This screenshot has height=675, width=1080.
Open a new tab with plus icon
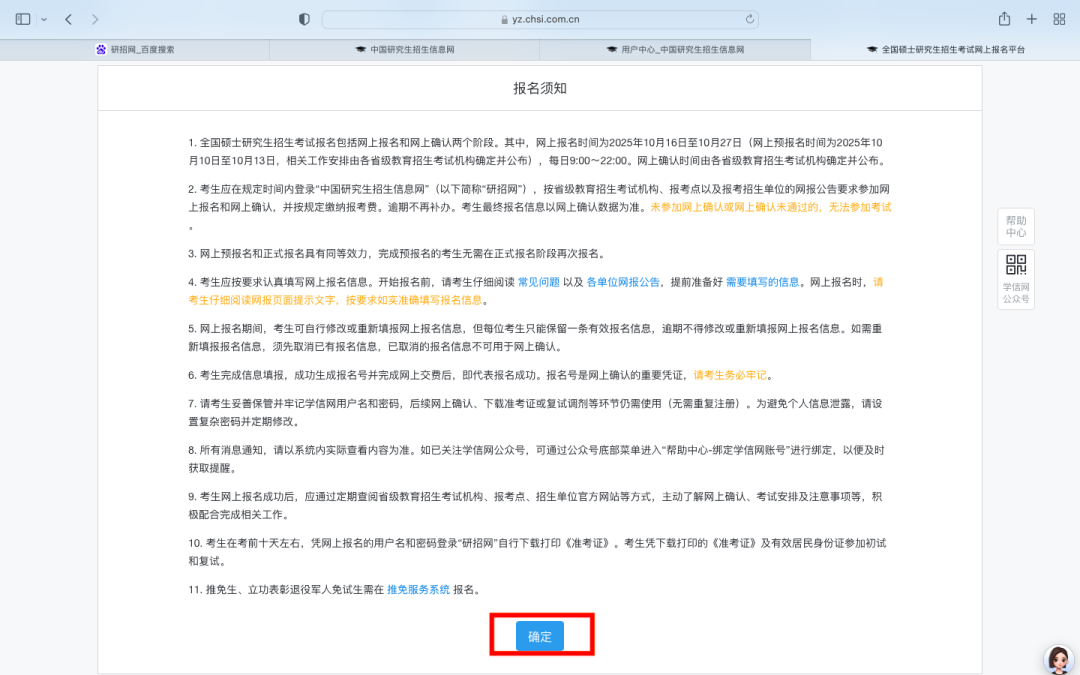pos(1031,19)
